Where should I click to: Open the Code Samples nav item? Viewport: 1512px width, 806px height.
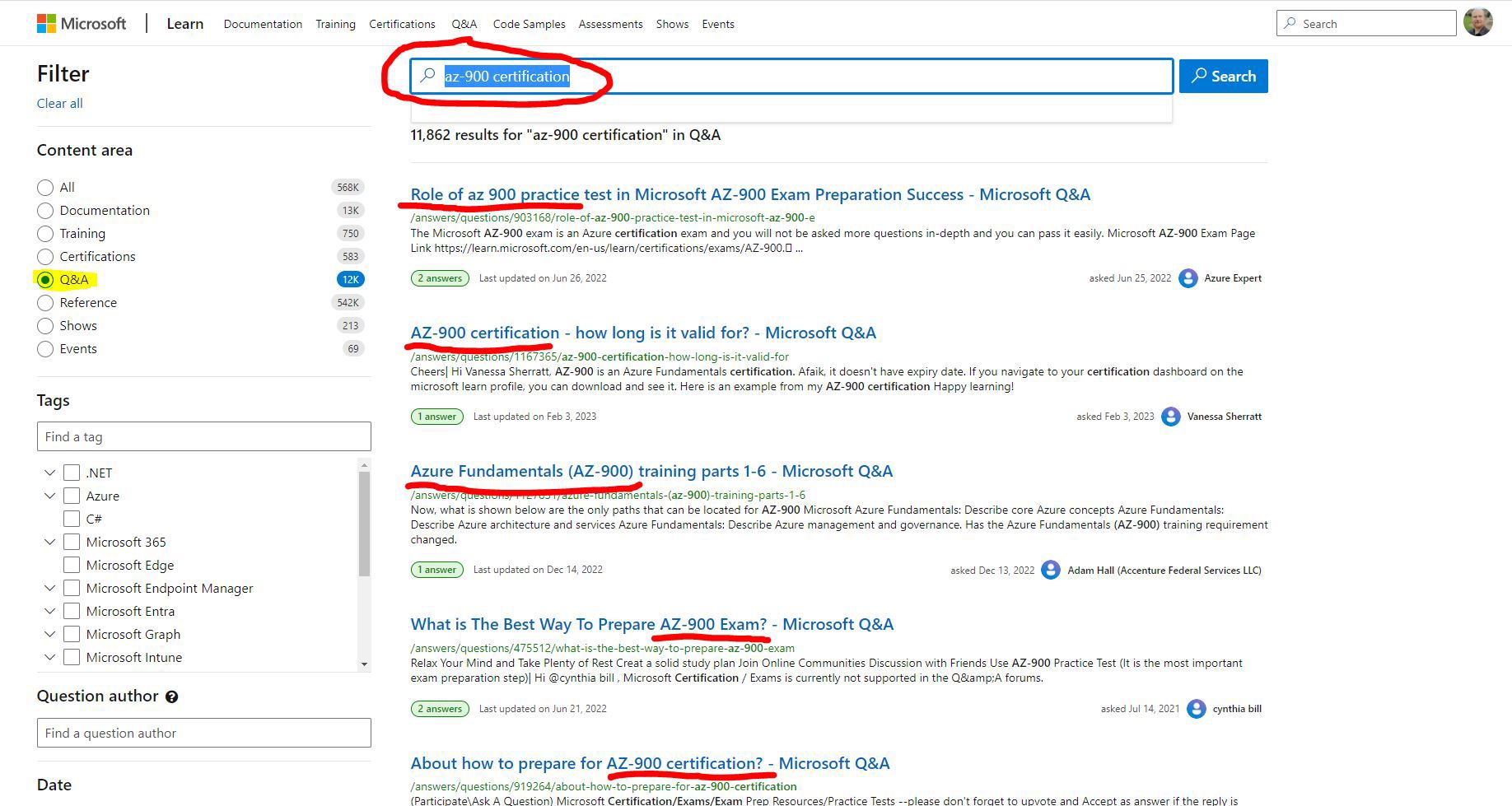click(x=529, y=24)
